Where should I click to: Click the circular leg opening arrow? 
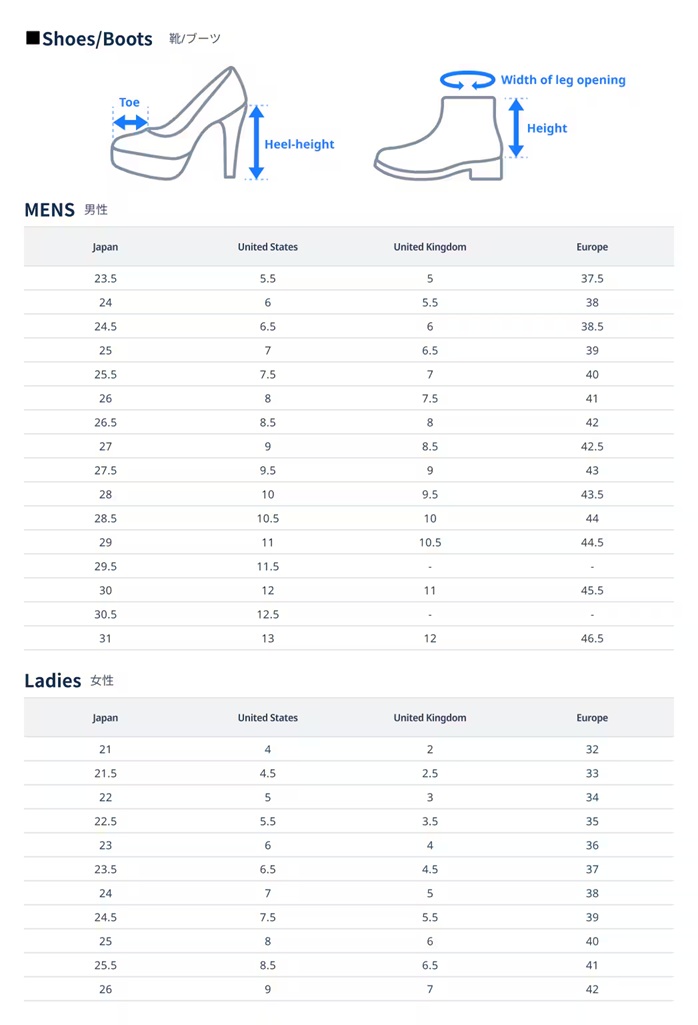point(468,80)
